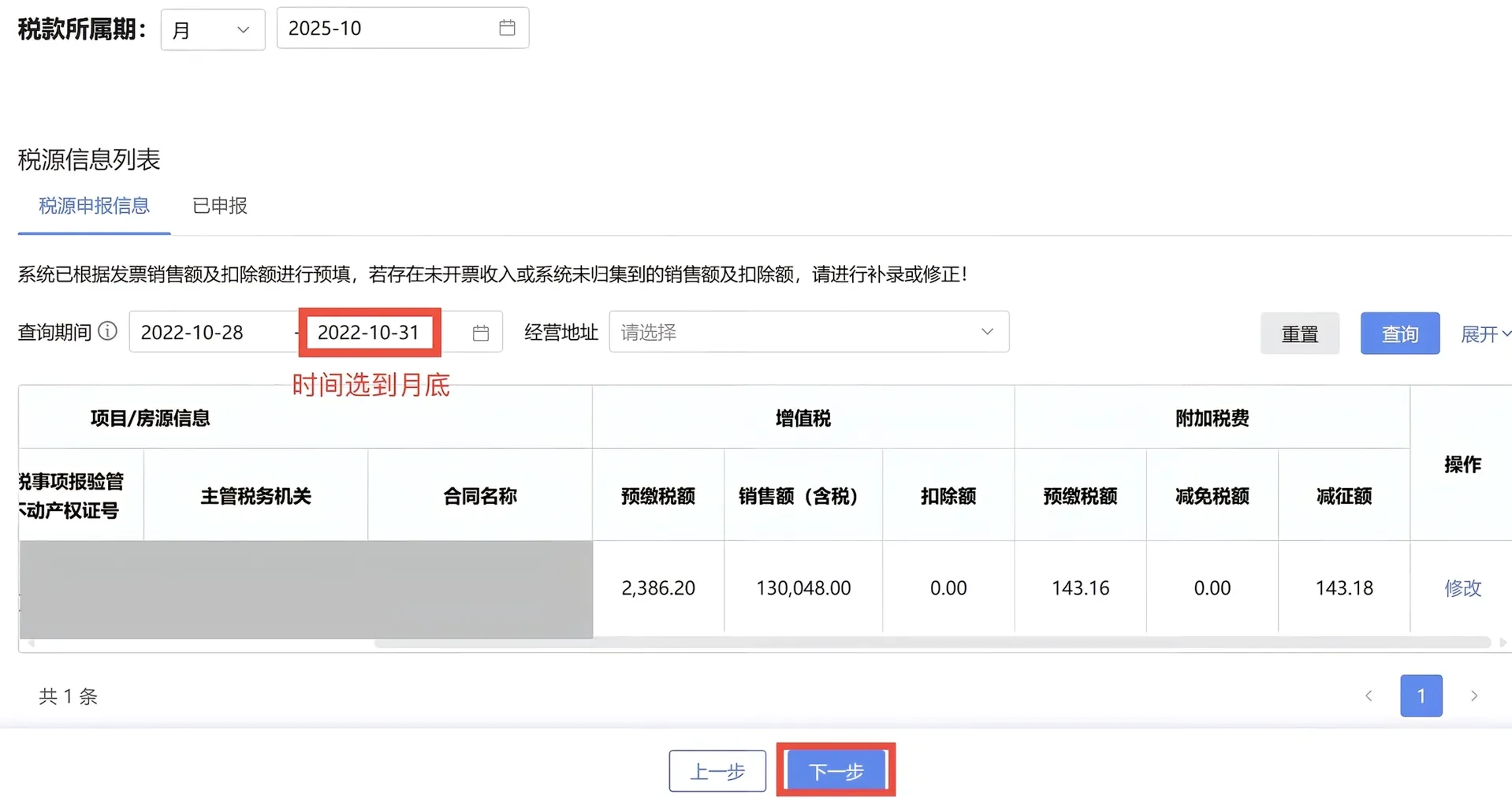Click the info icon next to 查询期间

[108, 331]
